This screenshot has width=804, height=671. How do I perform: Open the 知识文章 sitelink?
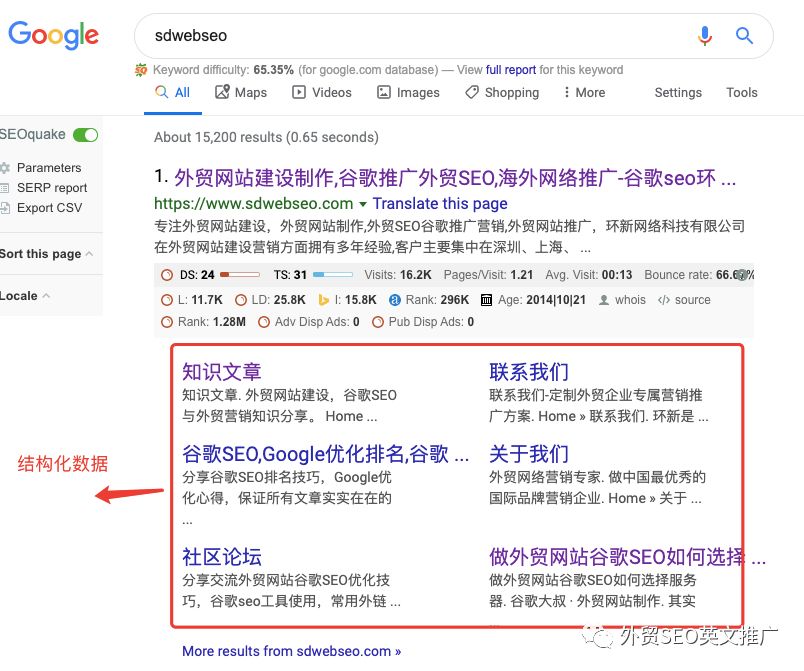[222, 372]
